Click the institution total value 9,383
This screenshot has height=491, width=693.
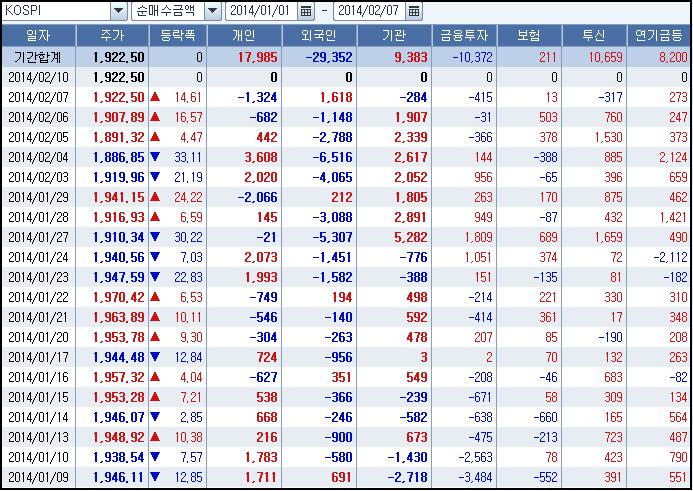411,57
